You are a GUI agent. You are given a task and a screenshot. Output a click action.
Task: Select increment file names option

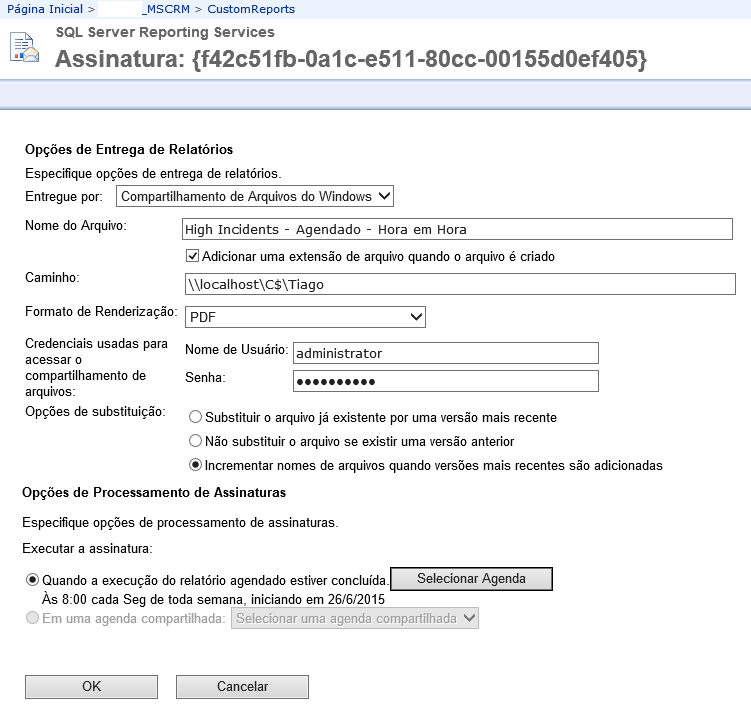195,465
